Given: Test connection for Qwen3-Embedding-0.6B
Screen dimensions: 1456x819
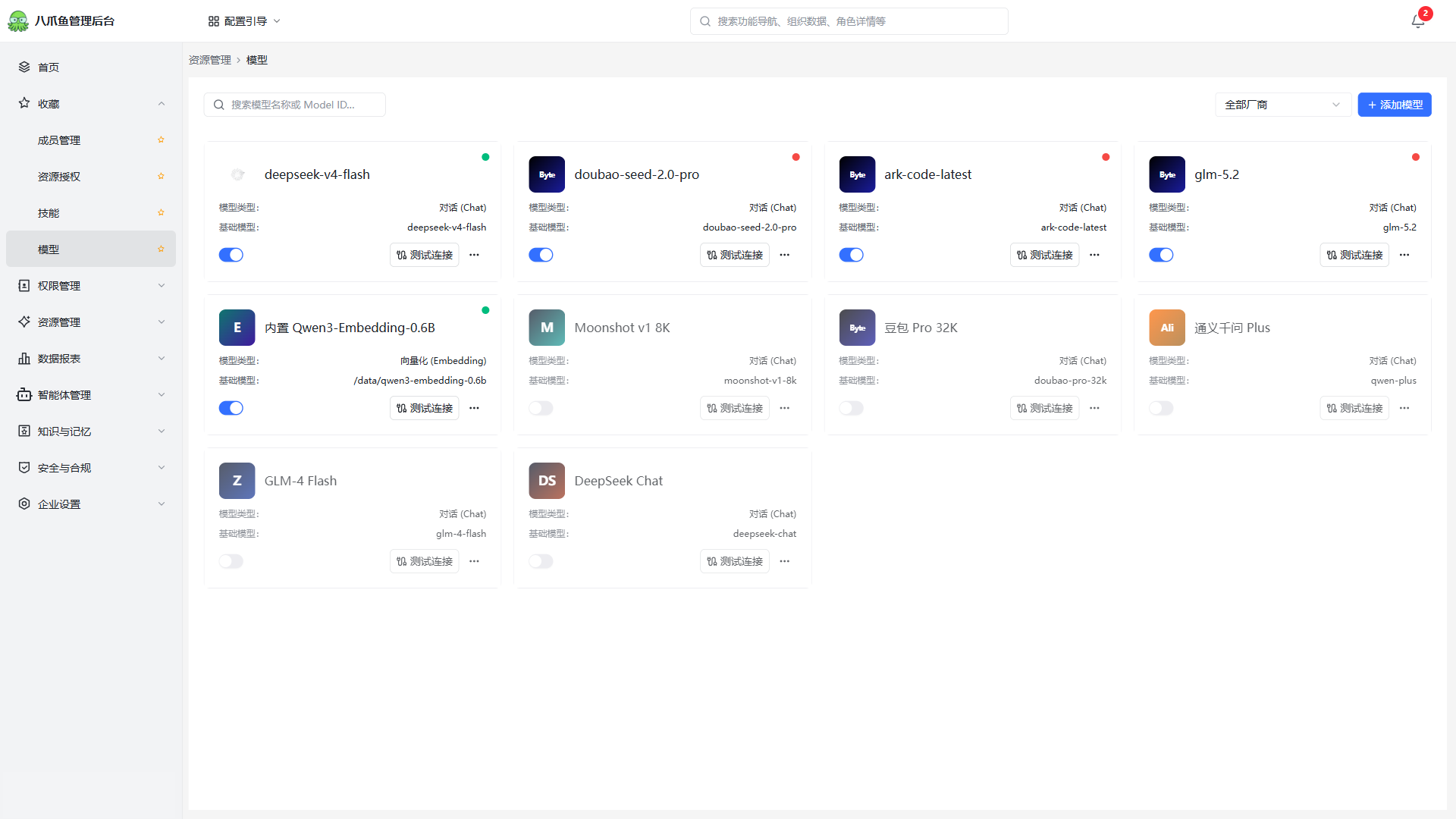Looking at the screenshot, I should 425,408.
